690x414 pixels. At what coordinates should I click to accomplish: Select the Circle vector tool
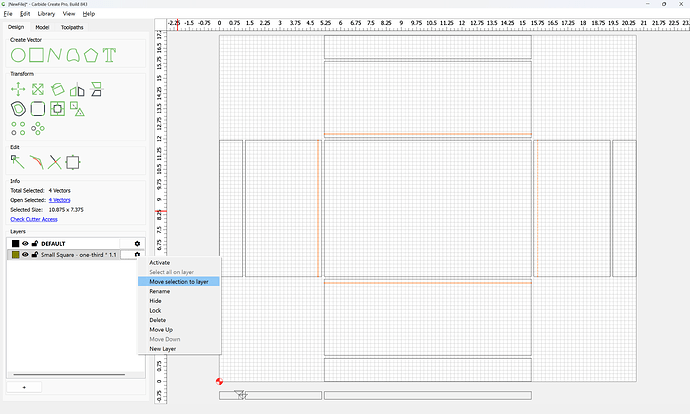coord(18,55)
